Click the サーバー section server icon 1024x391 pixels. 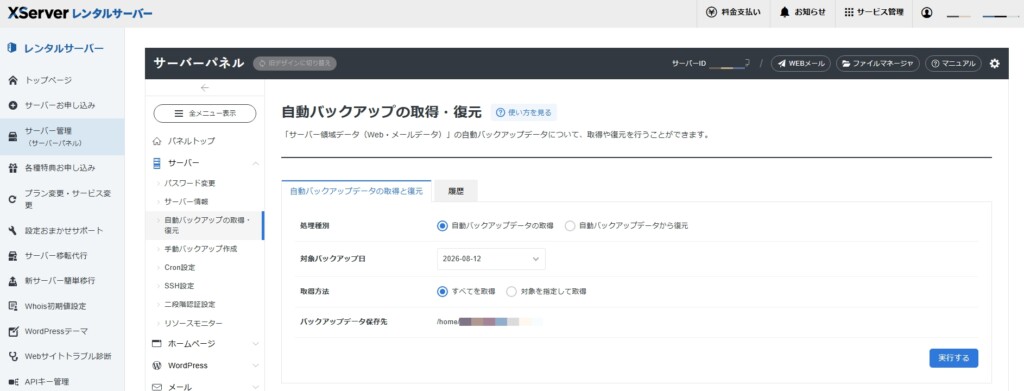(157, 163)
